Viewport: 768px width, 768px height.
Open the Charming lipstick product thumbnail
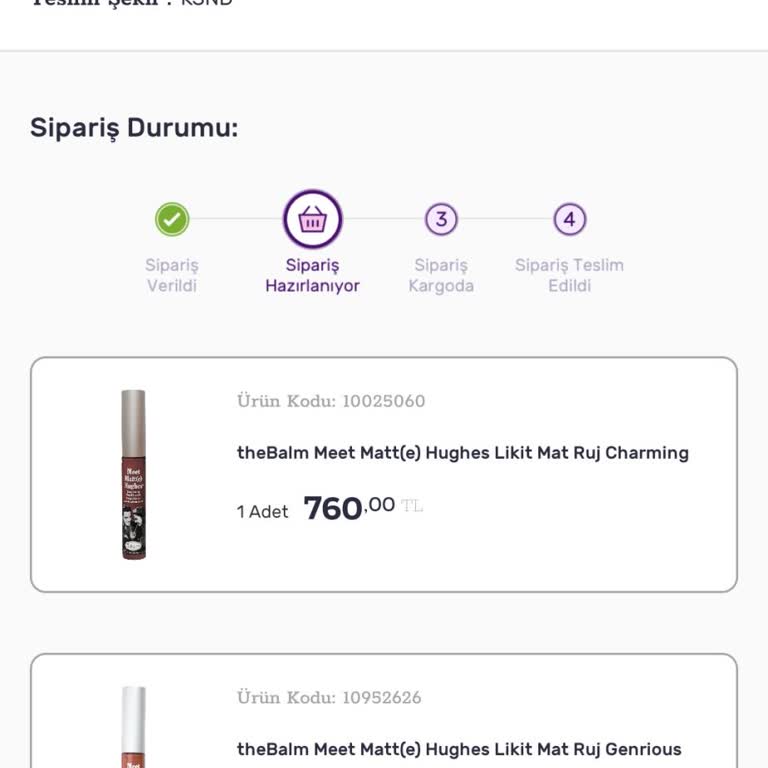click(134, 474)
